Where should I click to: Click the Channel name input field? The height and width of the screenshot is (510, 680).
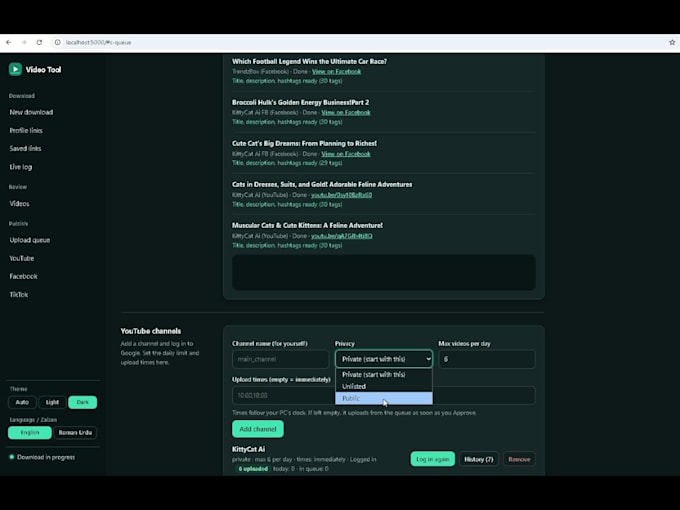pyautogui.click(x=280, y=360)
